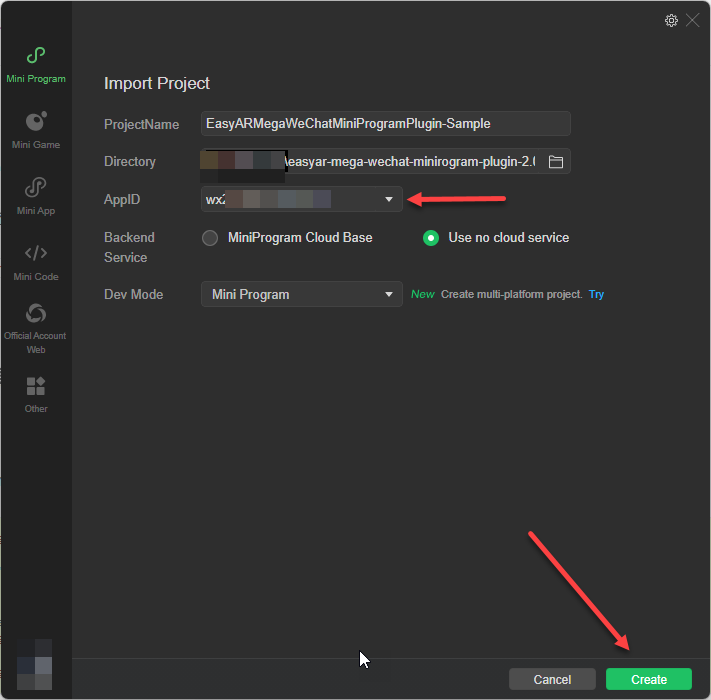Click the Dev Mode label
711x700 pixels.
(x=133, y=294)
